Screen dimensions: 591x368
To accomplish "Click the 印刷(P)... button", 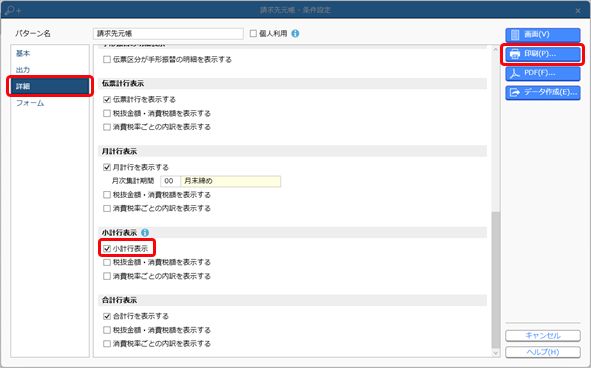I will [543, 54].
